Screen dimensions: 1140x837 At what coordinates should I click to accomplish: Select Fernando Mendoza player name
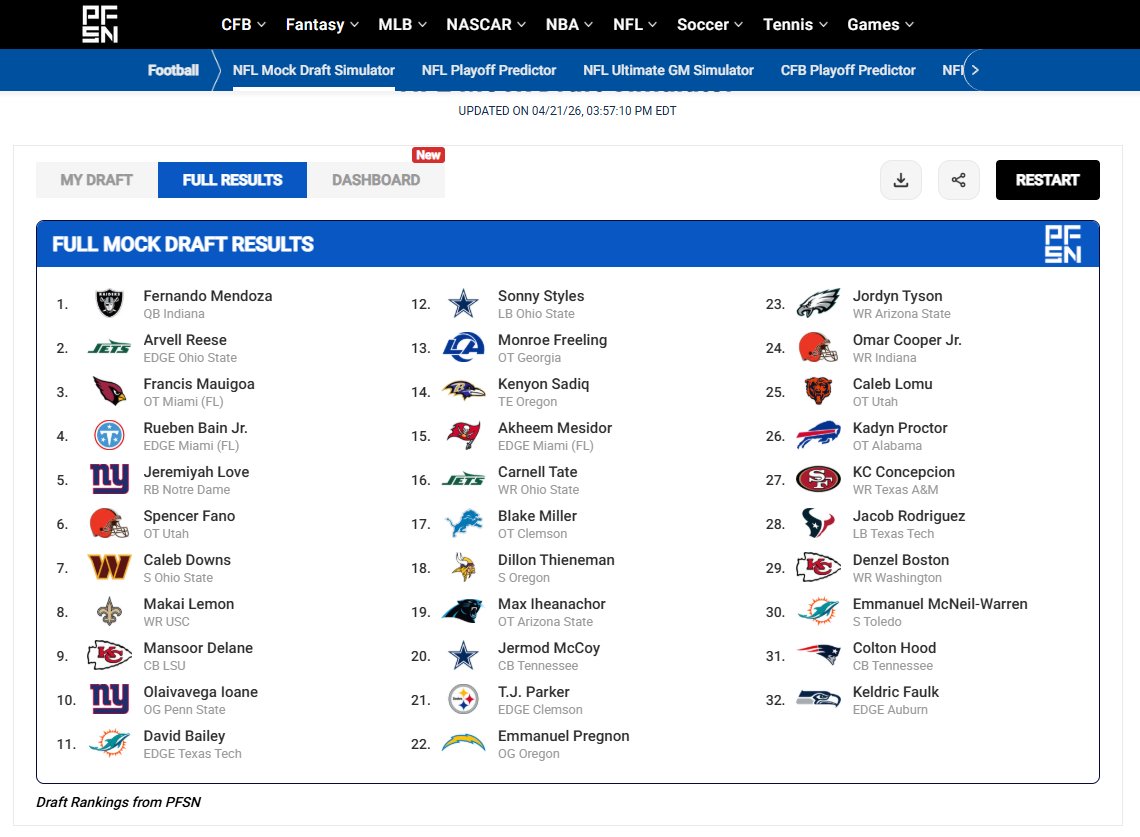(x=207, y=296)
